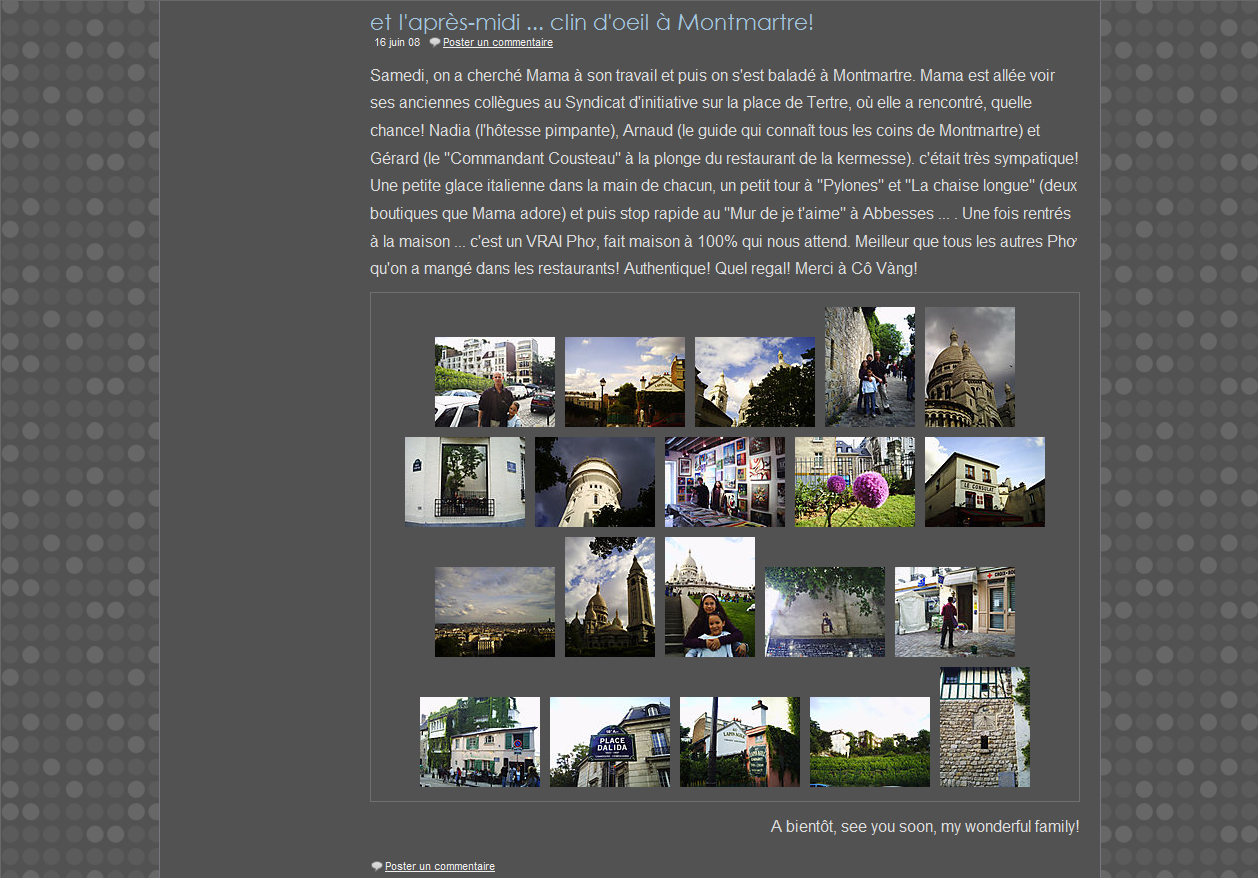View the half-timbered stone house photo

pos(985,727)
